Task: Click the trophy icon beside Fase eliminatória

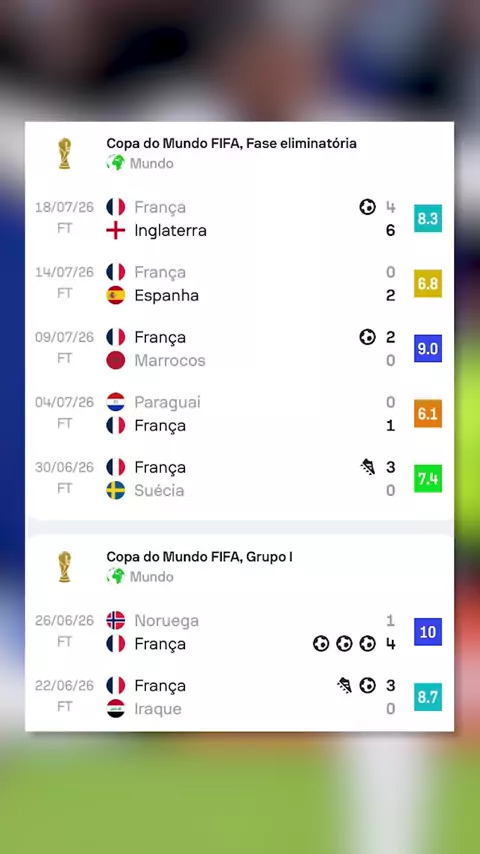Action: [64, 154]
